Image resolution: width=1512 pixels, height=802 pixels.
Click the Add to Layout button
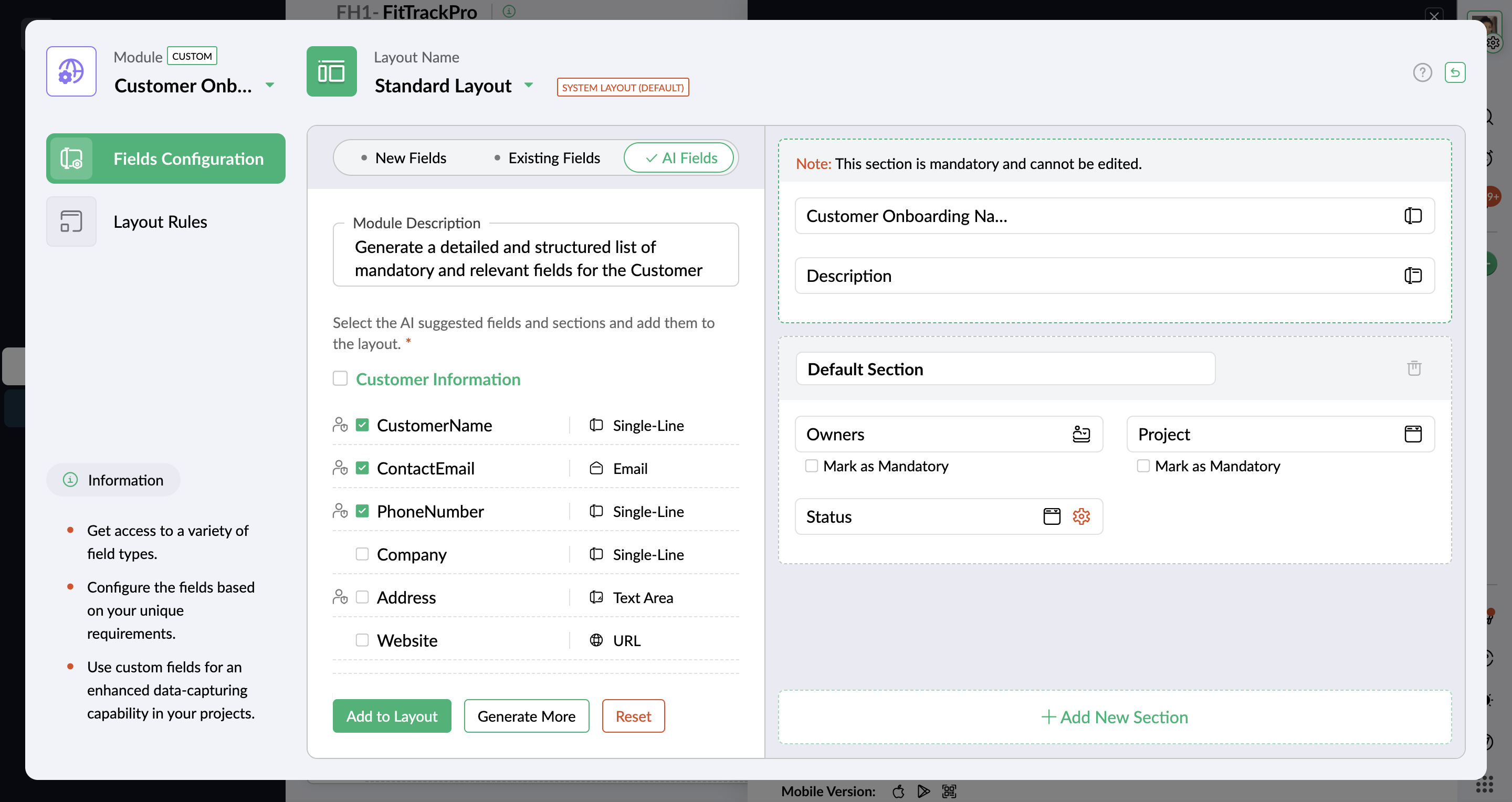392,716
